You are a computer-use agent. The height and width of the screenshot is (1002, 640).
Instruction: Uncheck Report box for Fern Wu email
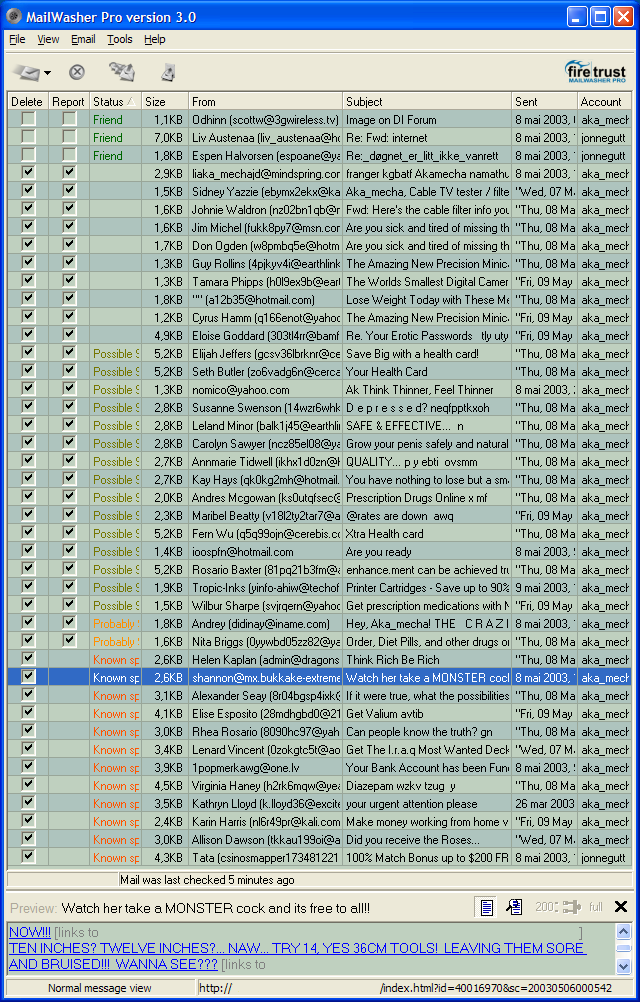pos(69,533)
